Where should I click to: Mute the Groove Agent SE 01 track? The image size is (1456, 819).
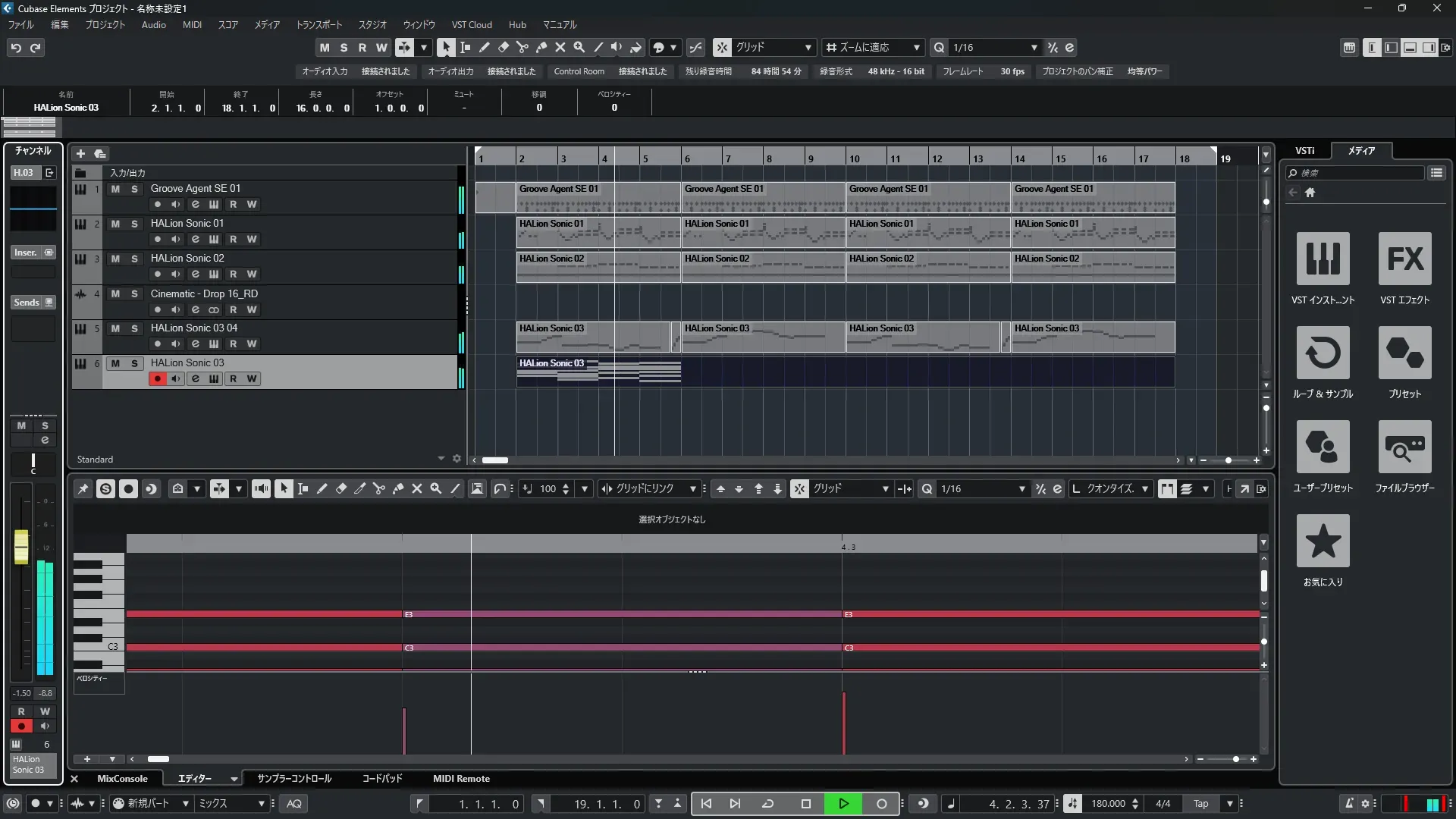click(x=115, y=189)
